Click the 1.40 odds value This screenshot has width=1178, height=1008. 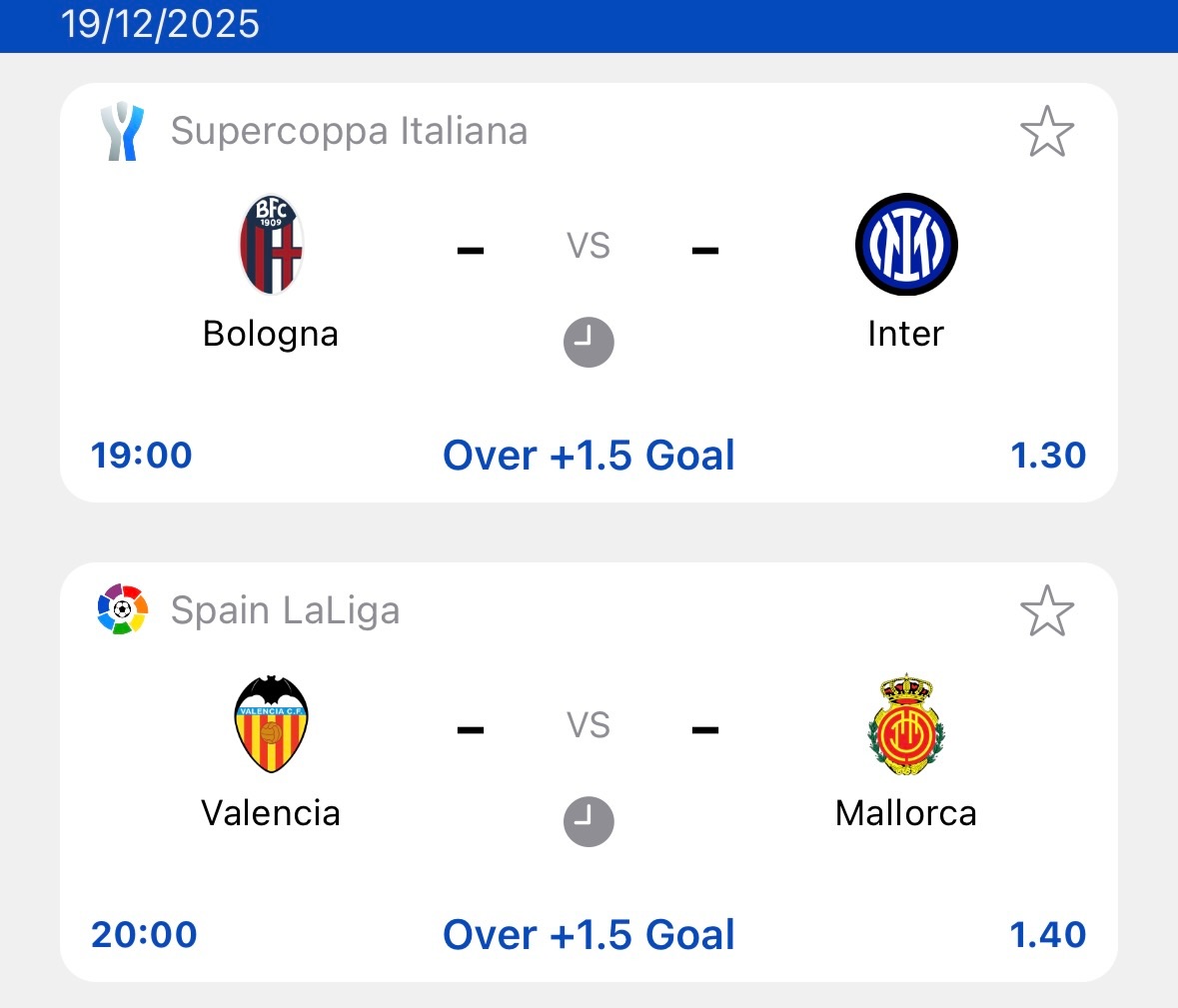coord(1047,935)
